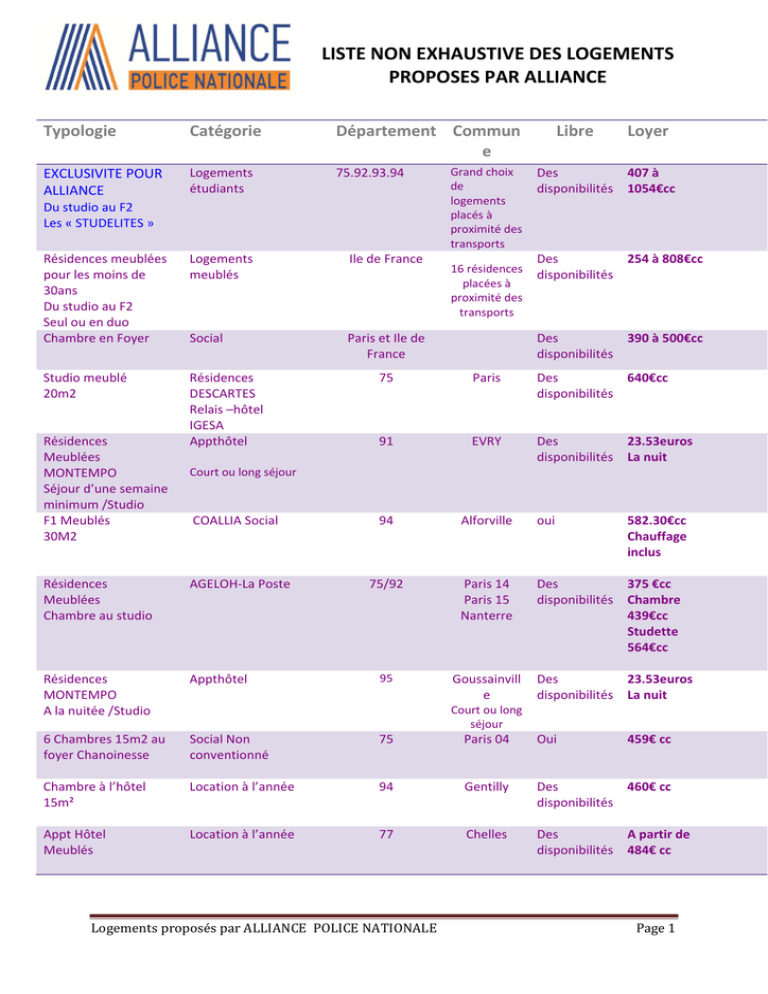This screenshot has width=768, height=994.
Task: Click 'Social Non conventionné' category
Action: click(x=229, y=747)
